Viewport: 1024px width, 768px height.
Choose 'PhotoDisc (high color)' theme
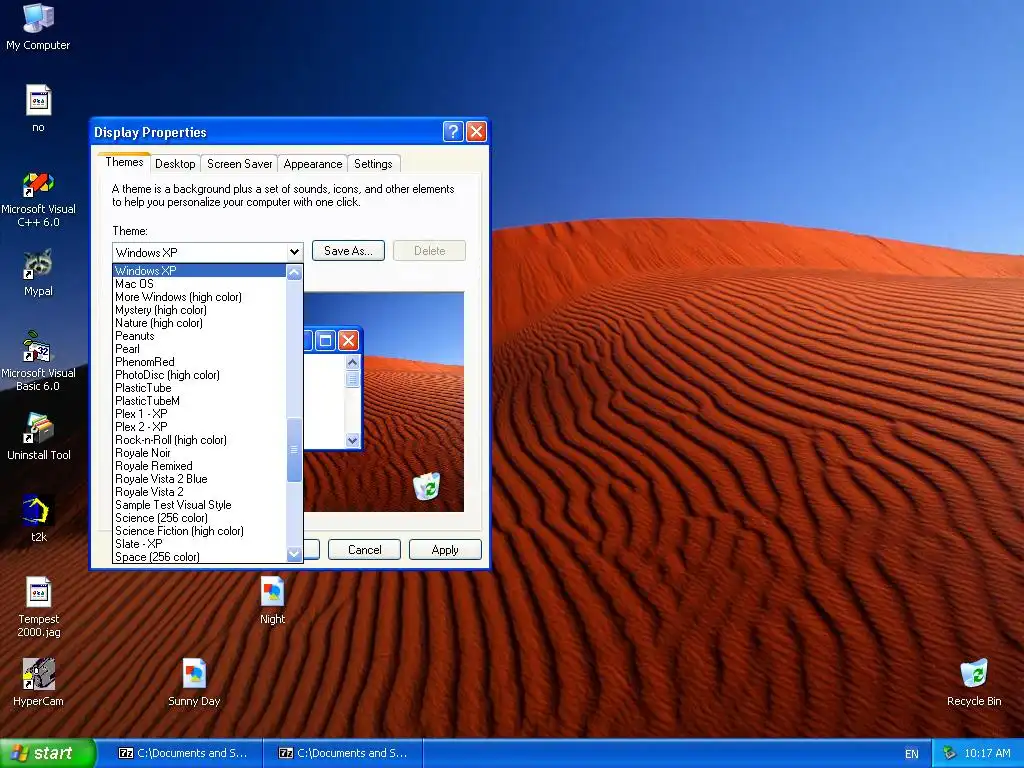(x=200, y=375)
